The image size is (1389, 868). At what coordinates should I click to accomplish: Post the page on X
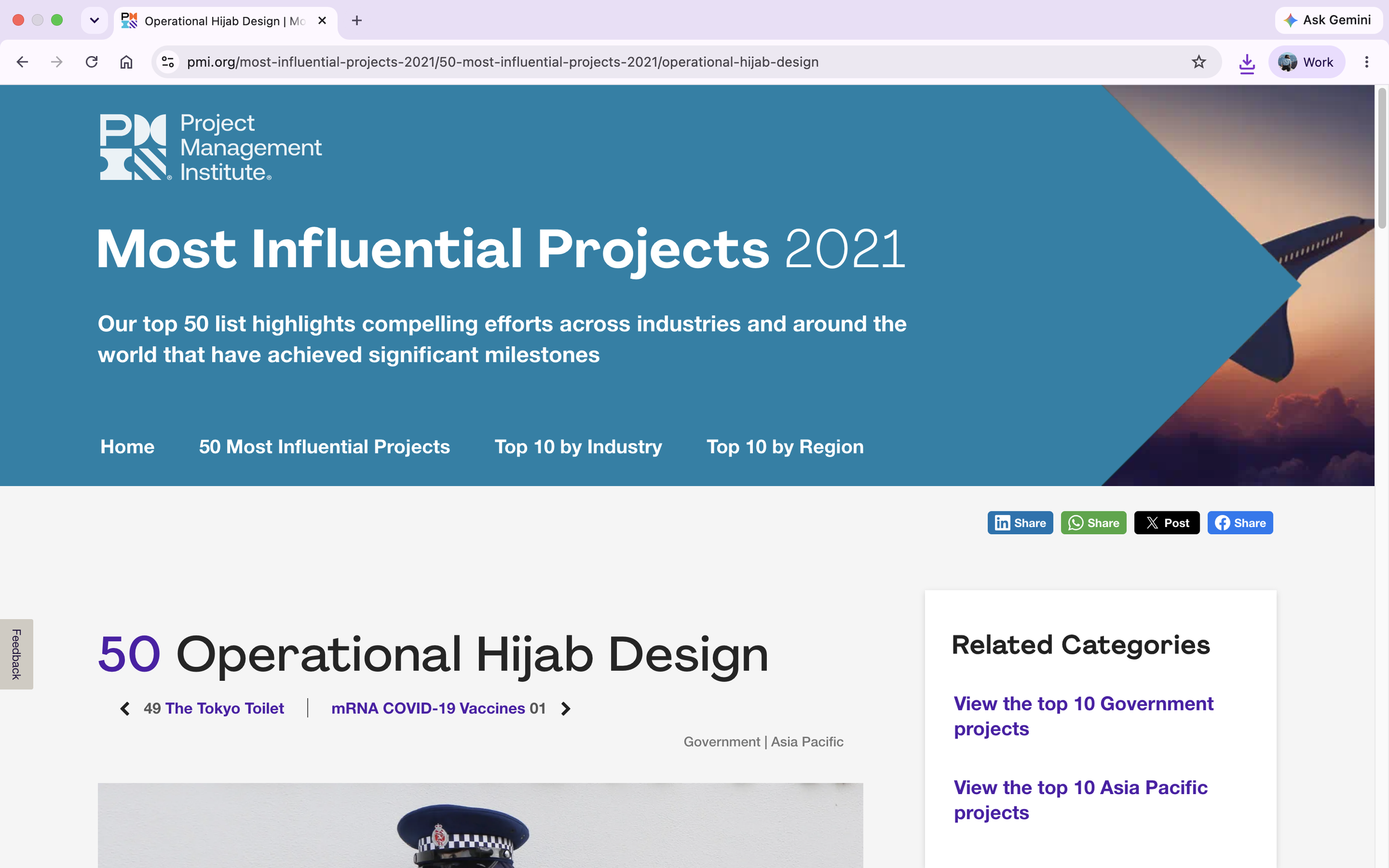1166,523
